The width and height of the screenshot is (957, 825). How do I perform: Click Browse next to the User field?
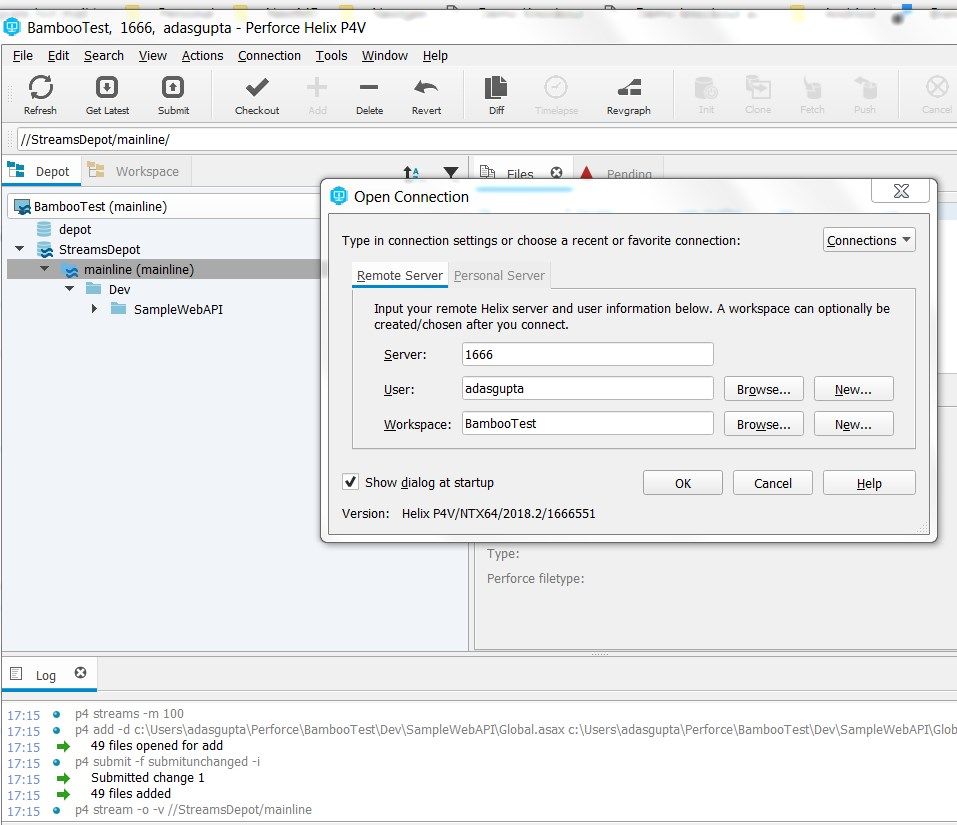pos(764,389)
